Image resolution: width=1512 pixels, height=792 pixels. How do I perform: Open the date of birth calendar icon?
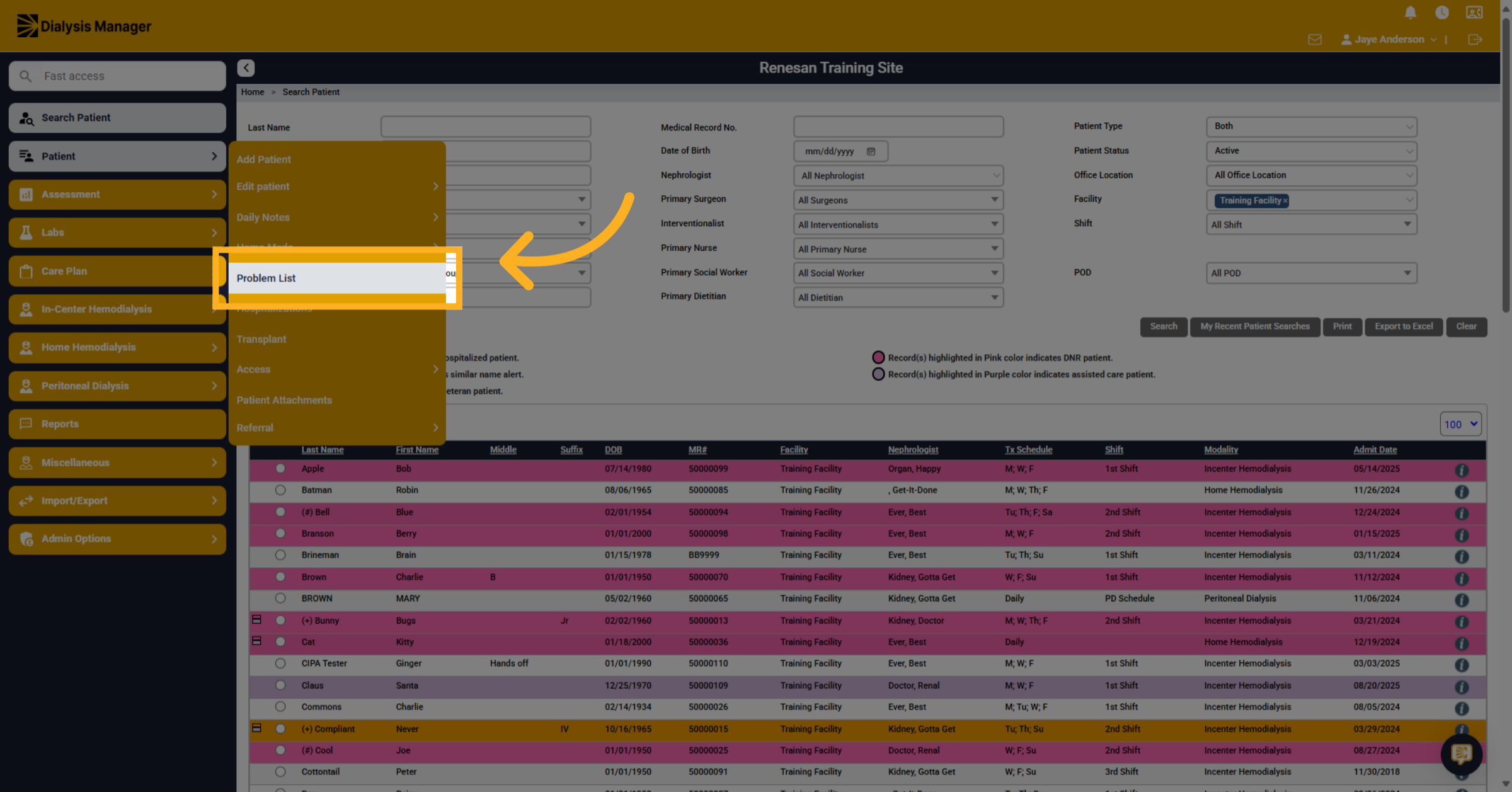coord(871,151)
